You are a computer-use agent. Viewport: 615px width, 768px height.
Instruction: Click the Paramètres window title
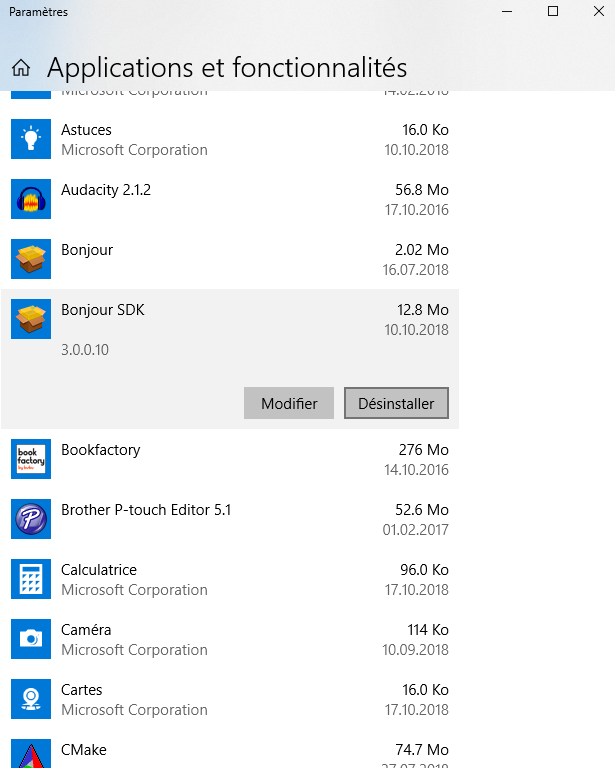(38, 12)
